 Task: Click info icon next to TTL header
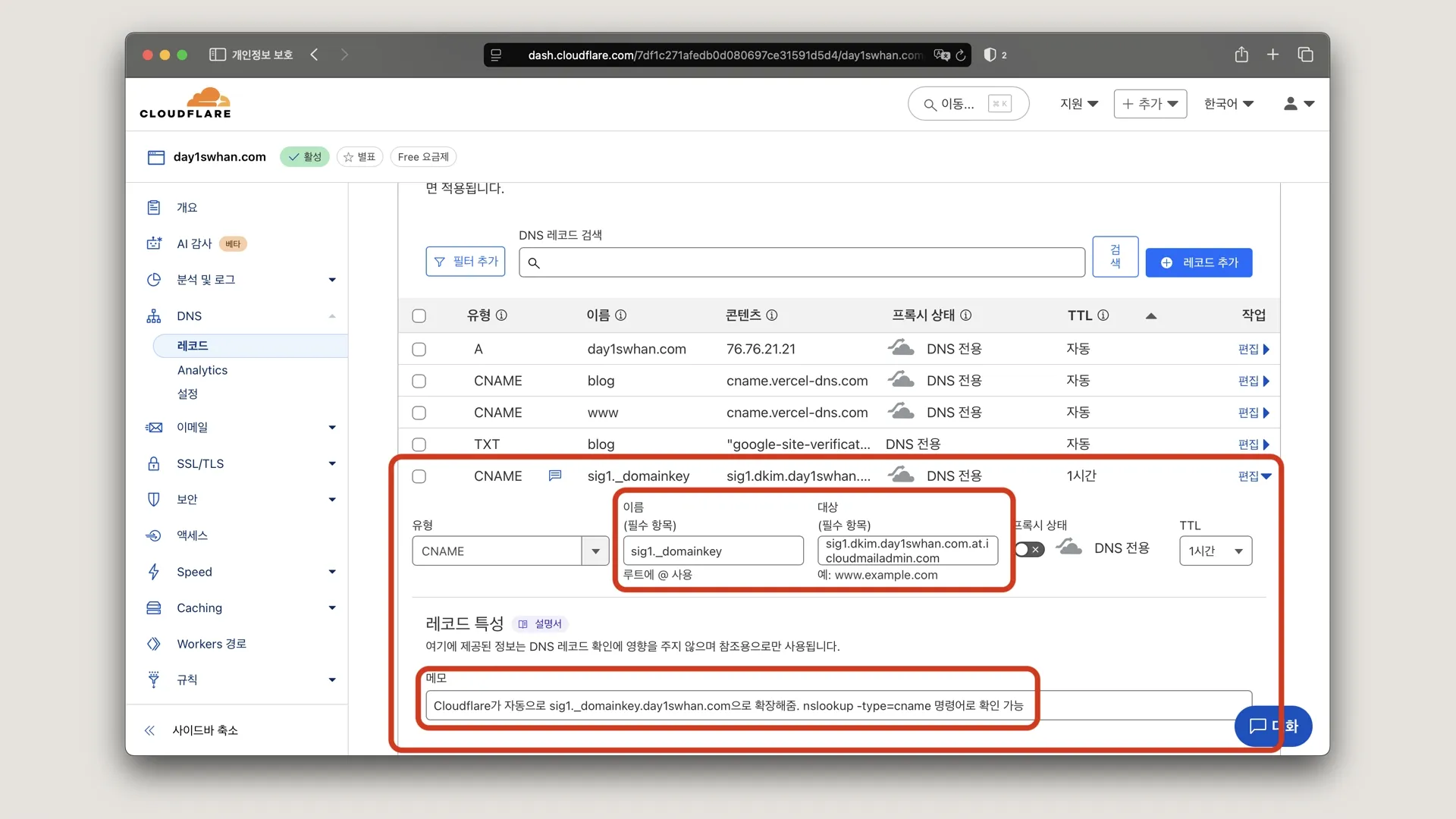(1103, 315)
